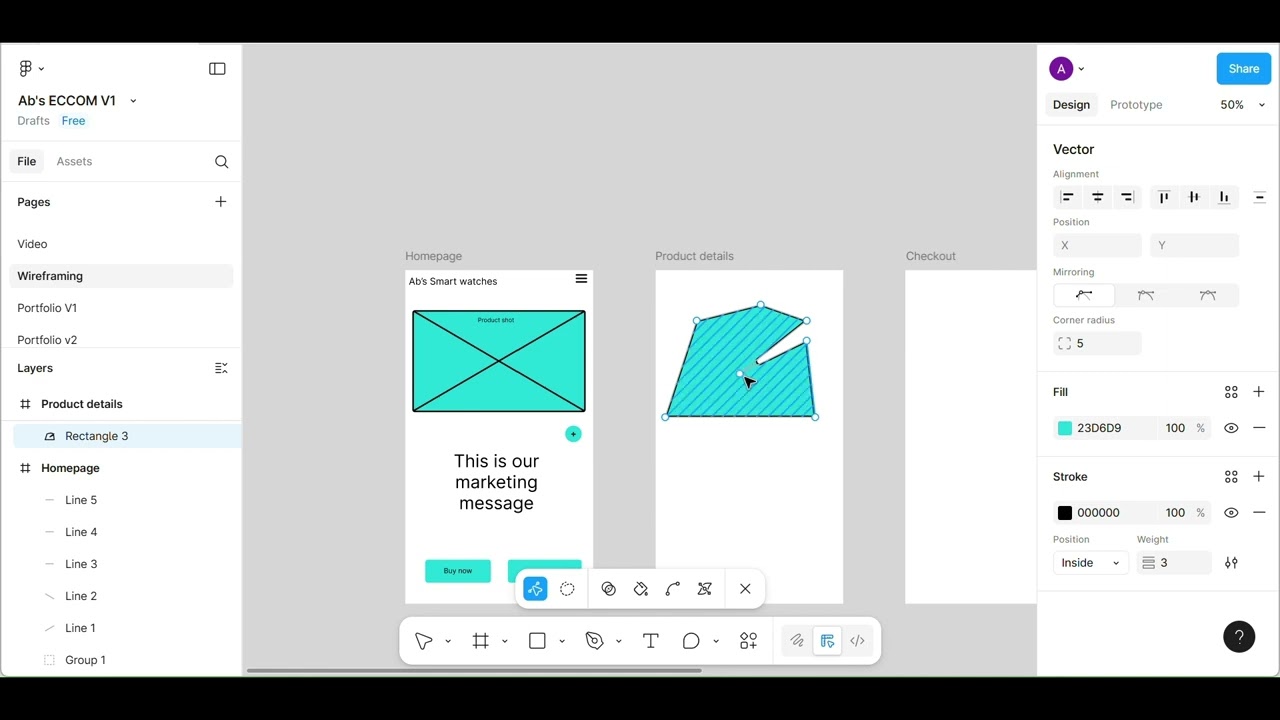Select the Comment tool

pos(691,641)
